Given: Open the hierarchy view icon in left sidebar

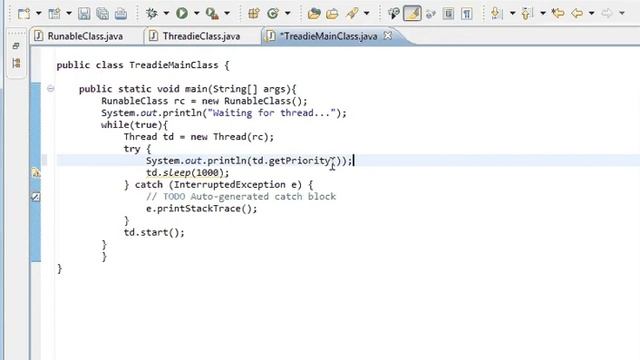Looking at the screenshot, I should point(16,63).
